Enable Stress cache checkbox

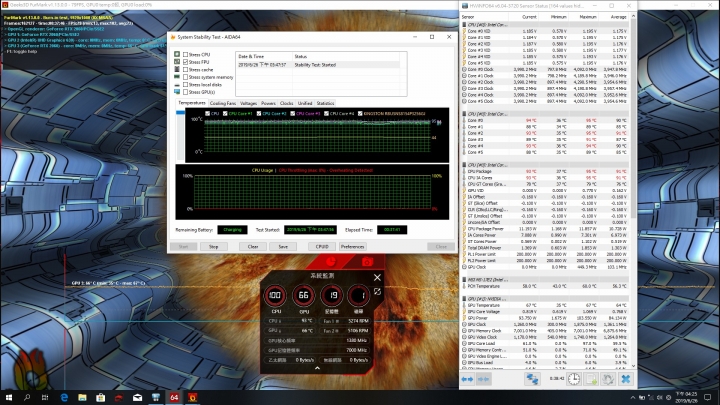pyautogui.click(x=186, y=70)
